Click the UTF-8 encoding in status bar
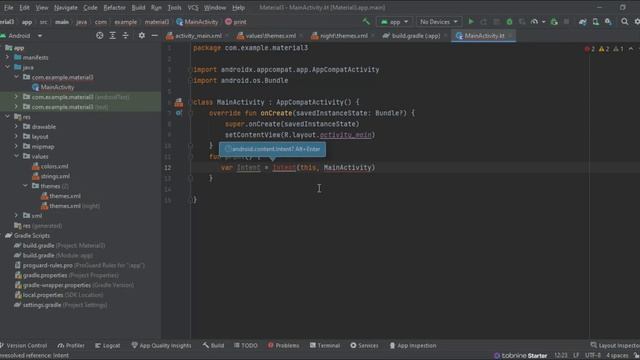The image size is (640, 360). (593, 356)
